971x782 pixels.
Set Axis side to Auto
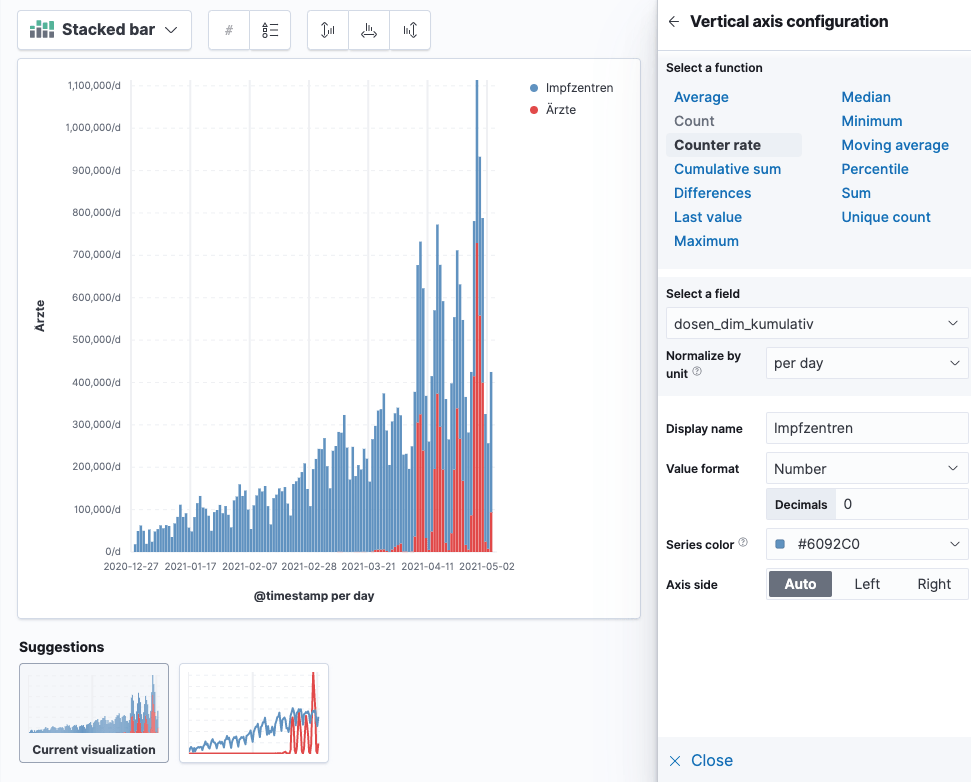[x=800, y=584]
